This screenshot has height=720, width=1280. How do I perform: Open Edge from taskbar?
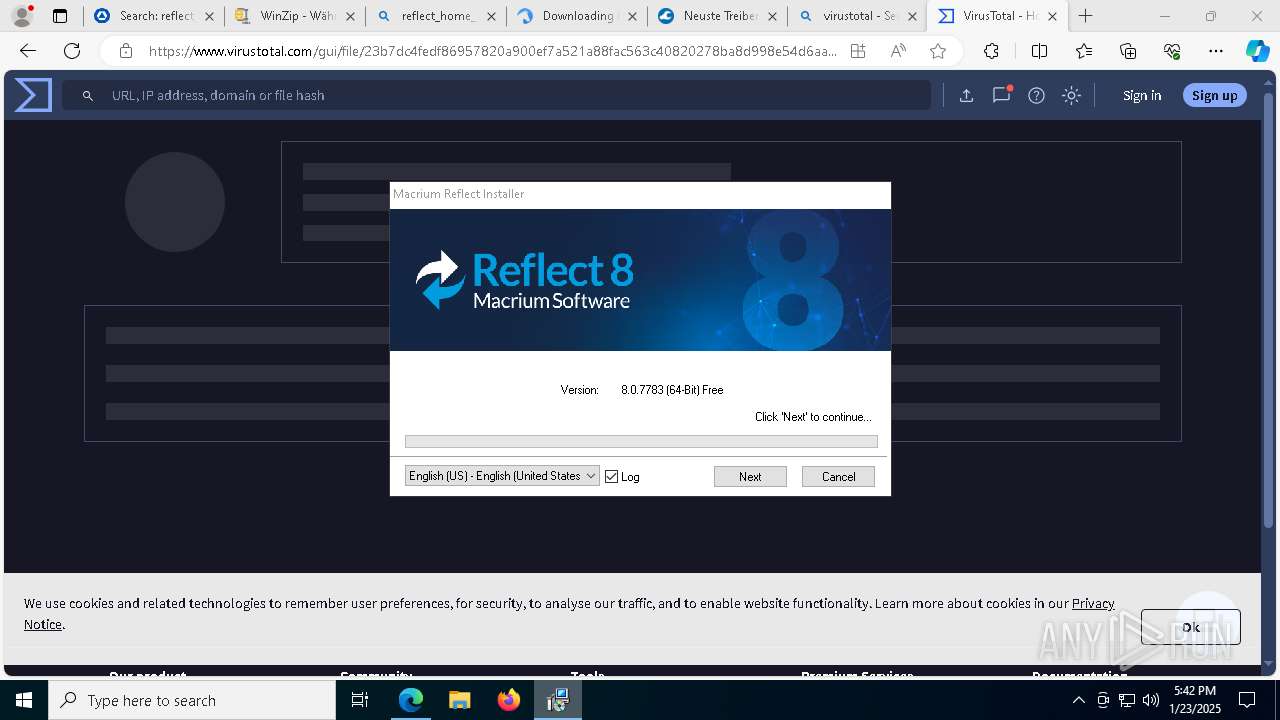click(411, 700)
